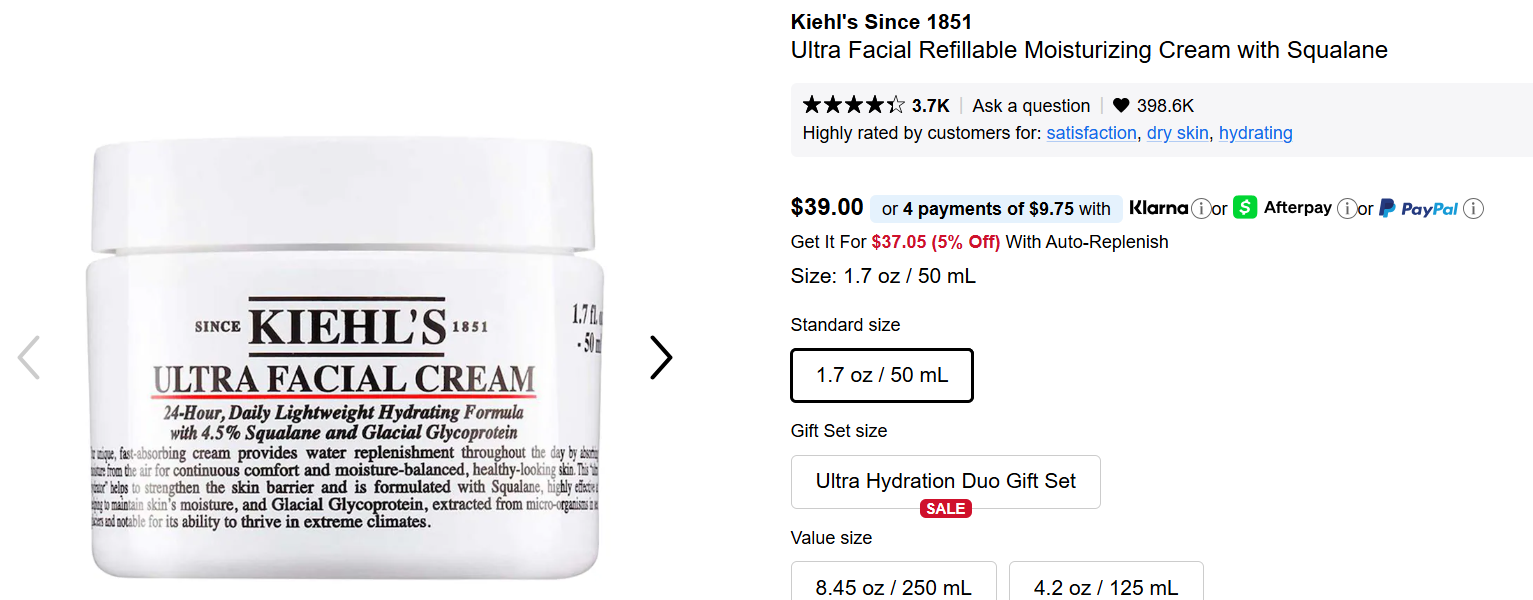Click the Auto-Replenish discount offer
The image size is (1533, 600).
[x=978, y=241]
